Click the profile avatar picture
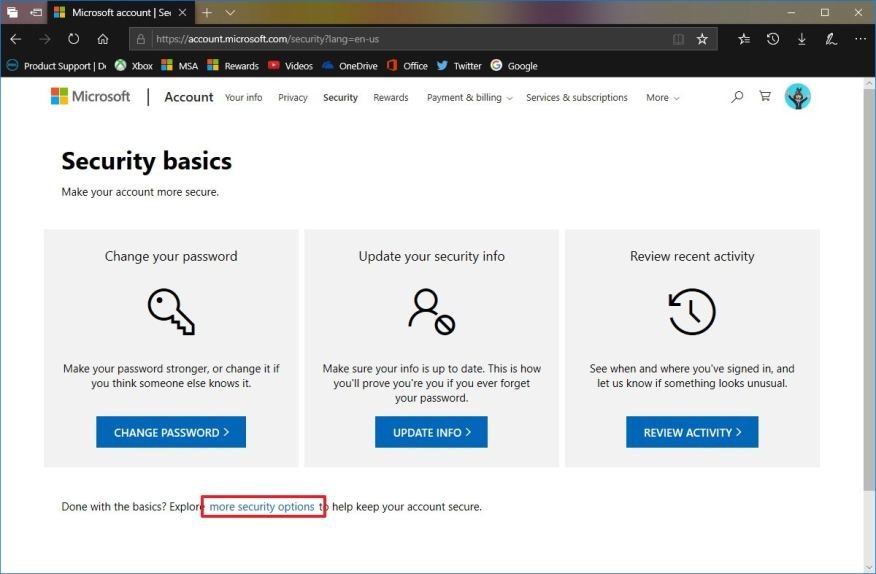The width and height of the screenshot is (876, 574). point(797,97)
